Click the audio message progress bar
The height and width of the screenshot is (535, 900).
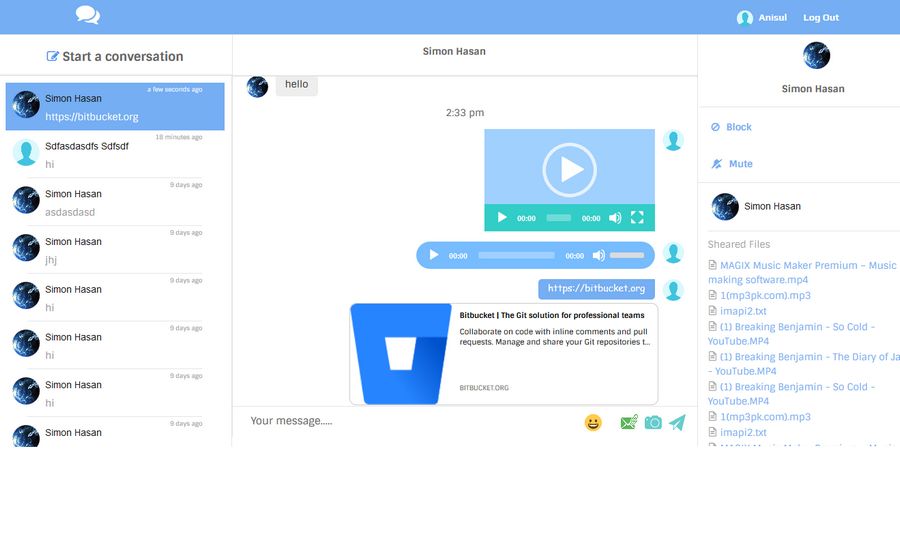[x=517, y=255]
